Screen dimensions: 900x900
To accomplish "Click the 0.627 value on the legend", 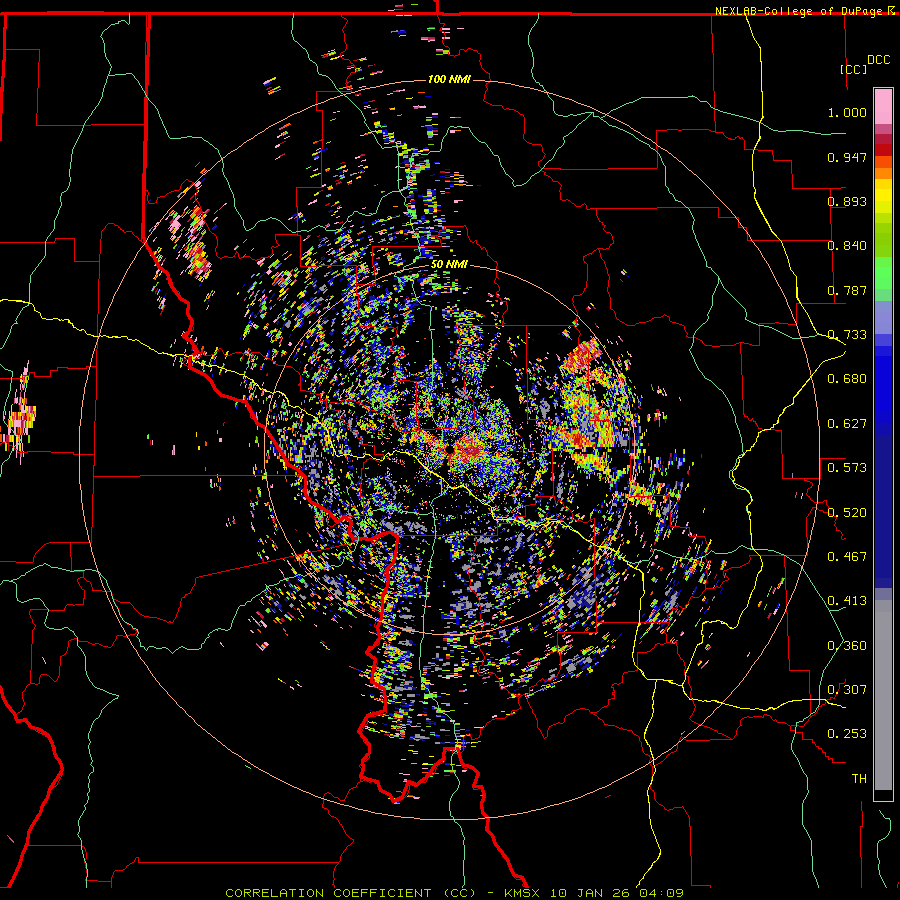I will coord(847,424).
